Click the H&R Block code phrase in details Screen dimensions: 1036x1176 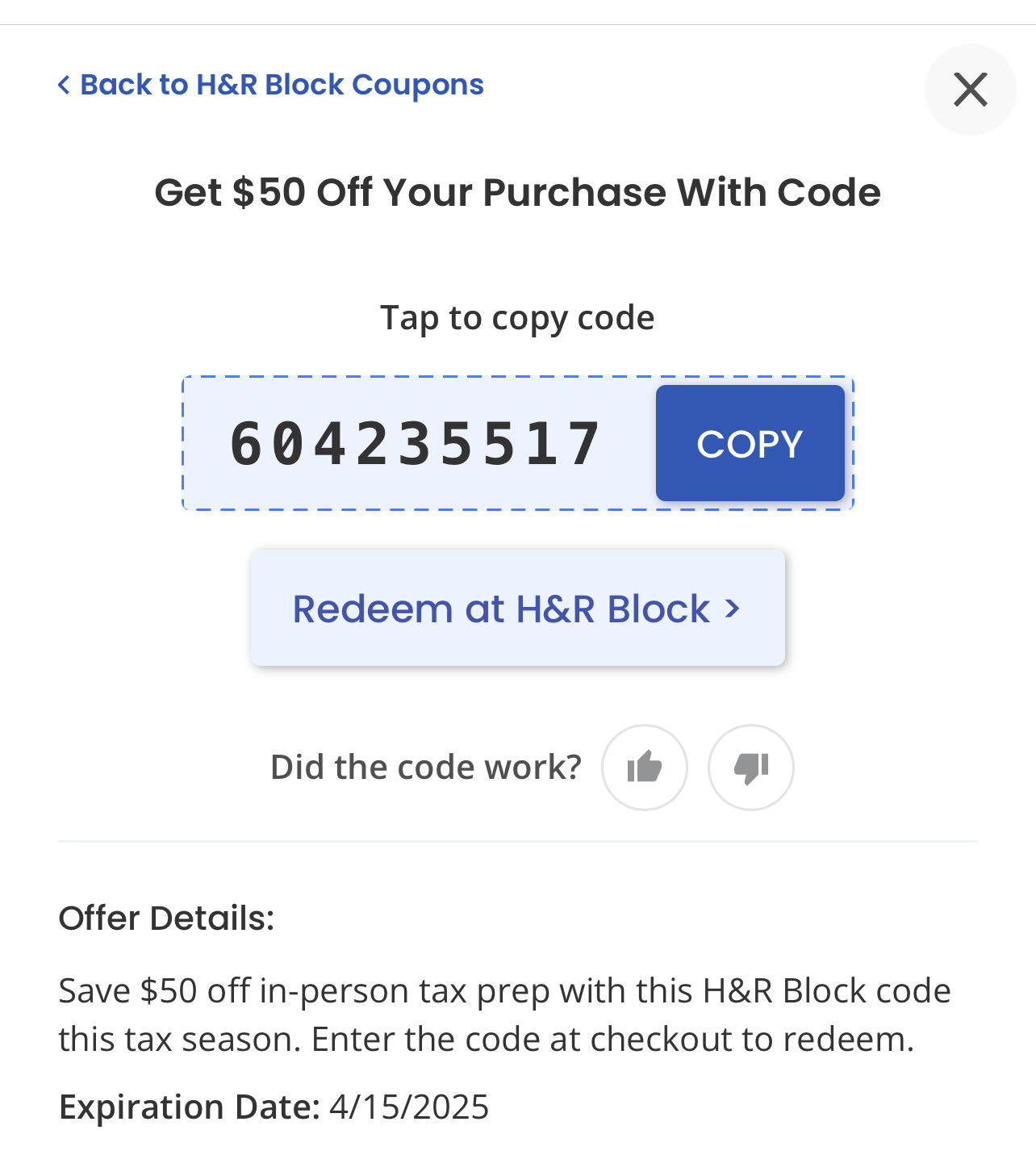[827, 991]
